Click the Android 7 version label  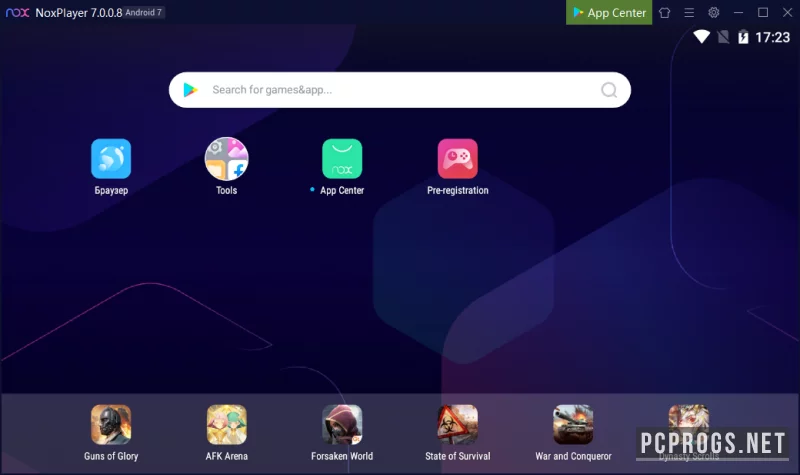tap(143, 12)
